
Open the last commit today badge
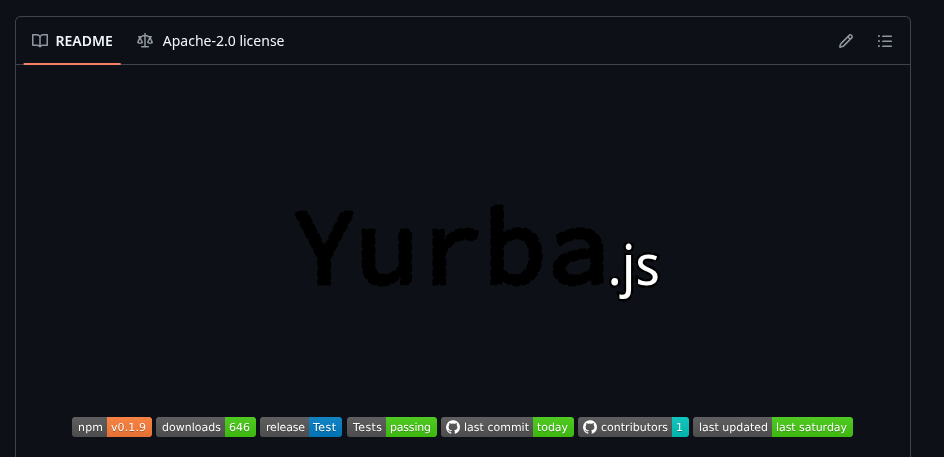(x=508, y=427)
